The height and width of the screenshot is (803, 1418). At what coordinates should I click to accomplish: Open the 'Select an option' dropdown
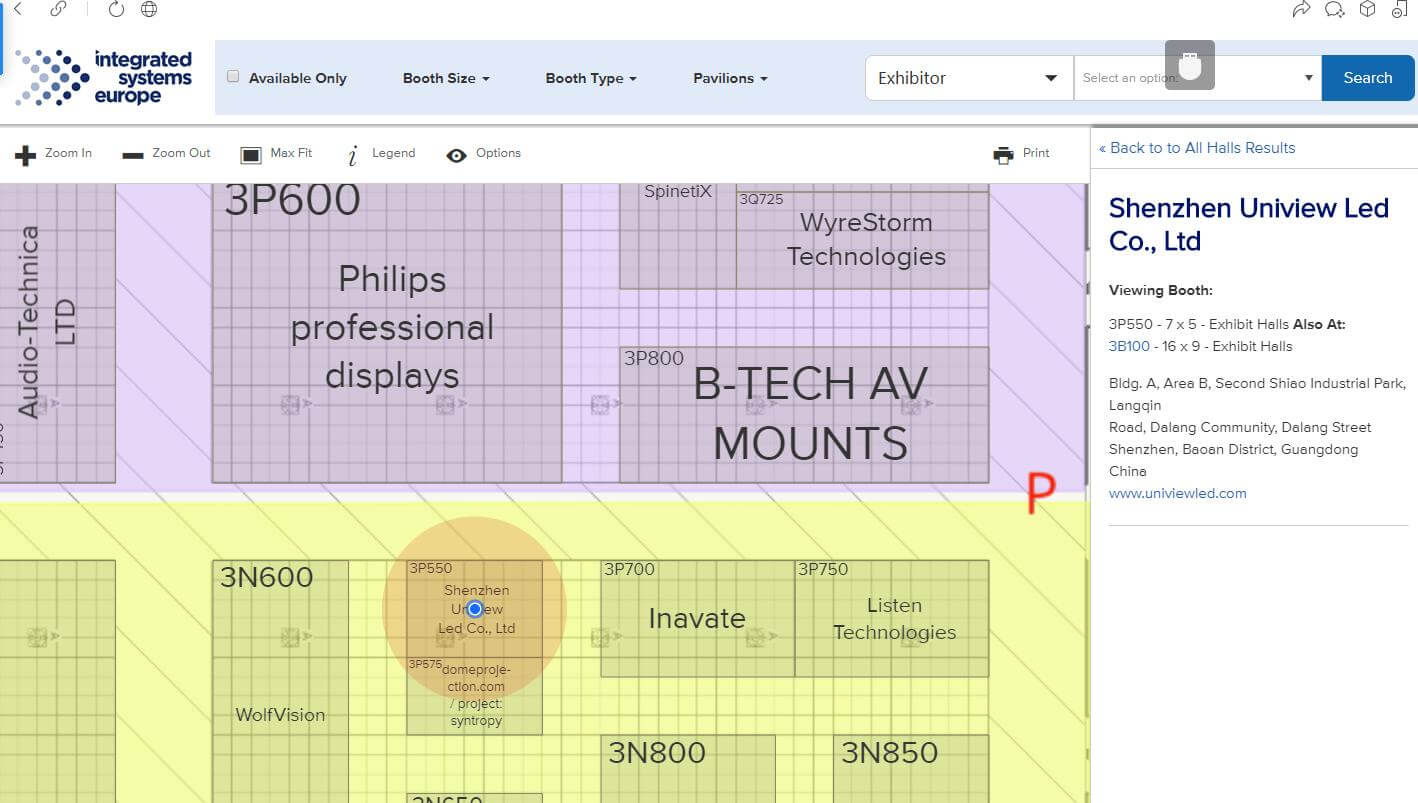1198,78
